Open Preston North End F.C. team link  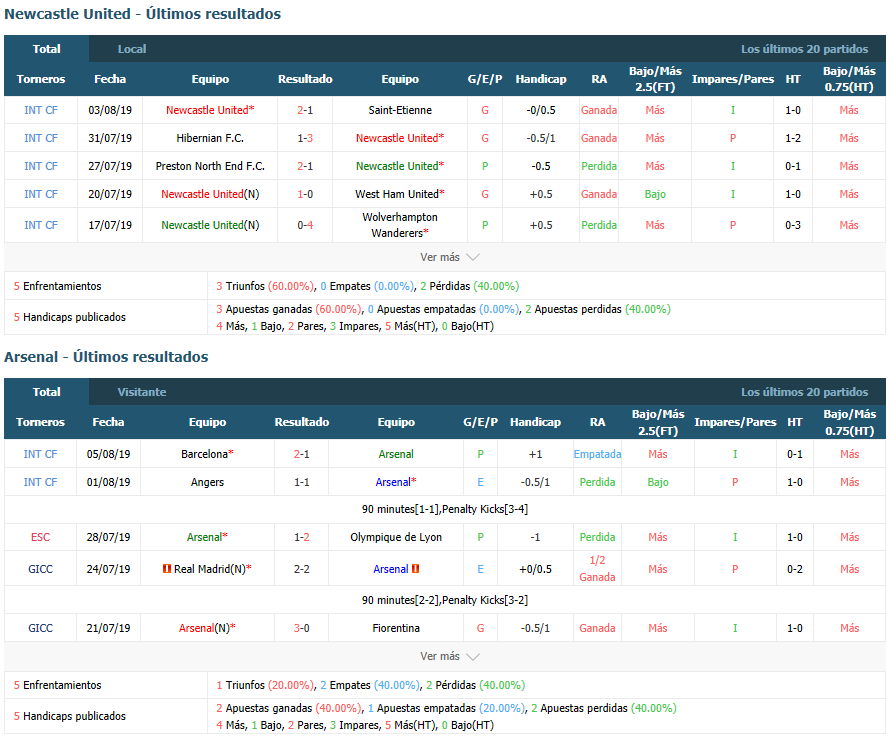click(210, 166)
